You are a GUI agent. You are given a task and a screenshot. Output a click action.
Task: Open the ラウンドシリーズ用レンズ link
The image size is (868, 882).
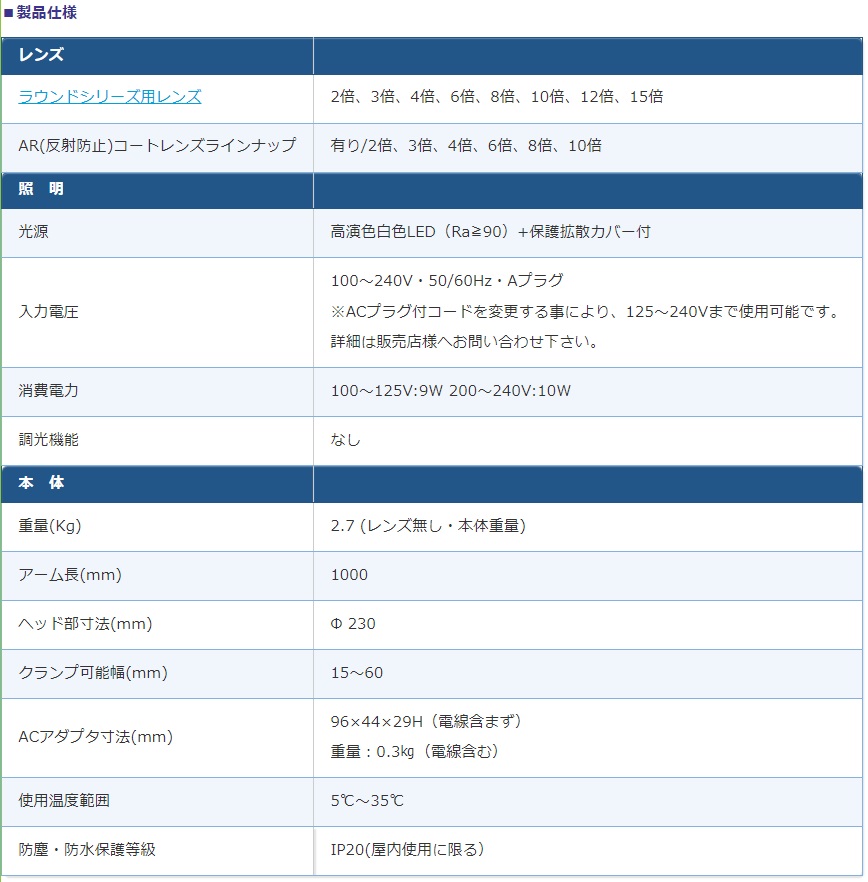pos(110,97)
